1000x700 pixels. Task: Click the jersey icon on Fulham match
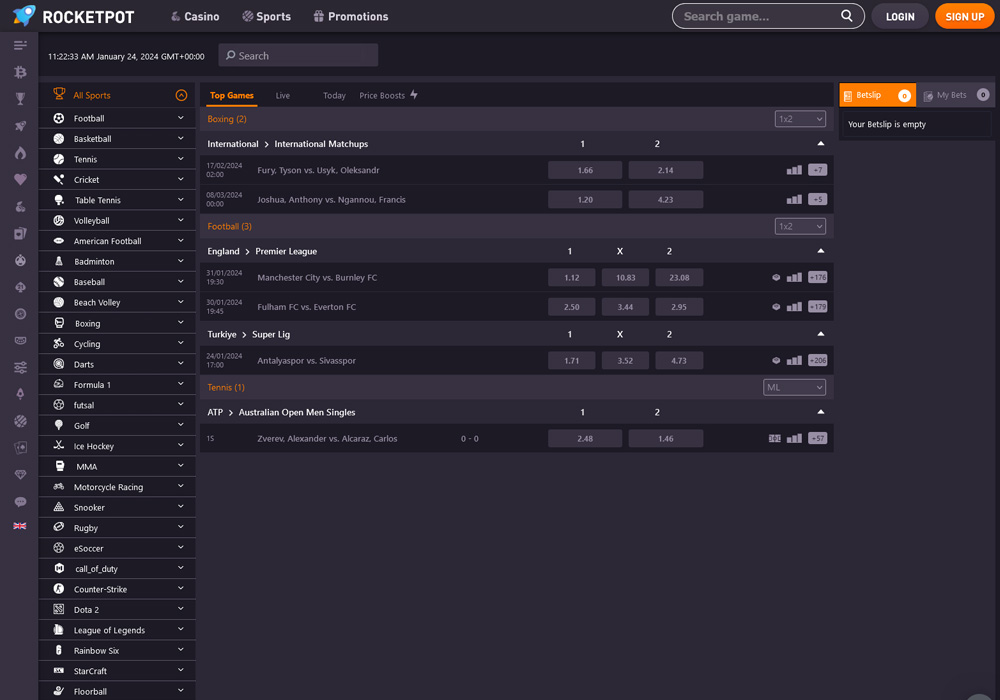776,307
